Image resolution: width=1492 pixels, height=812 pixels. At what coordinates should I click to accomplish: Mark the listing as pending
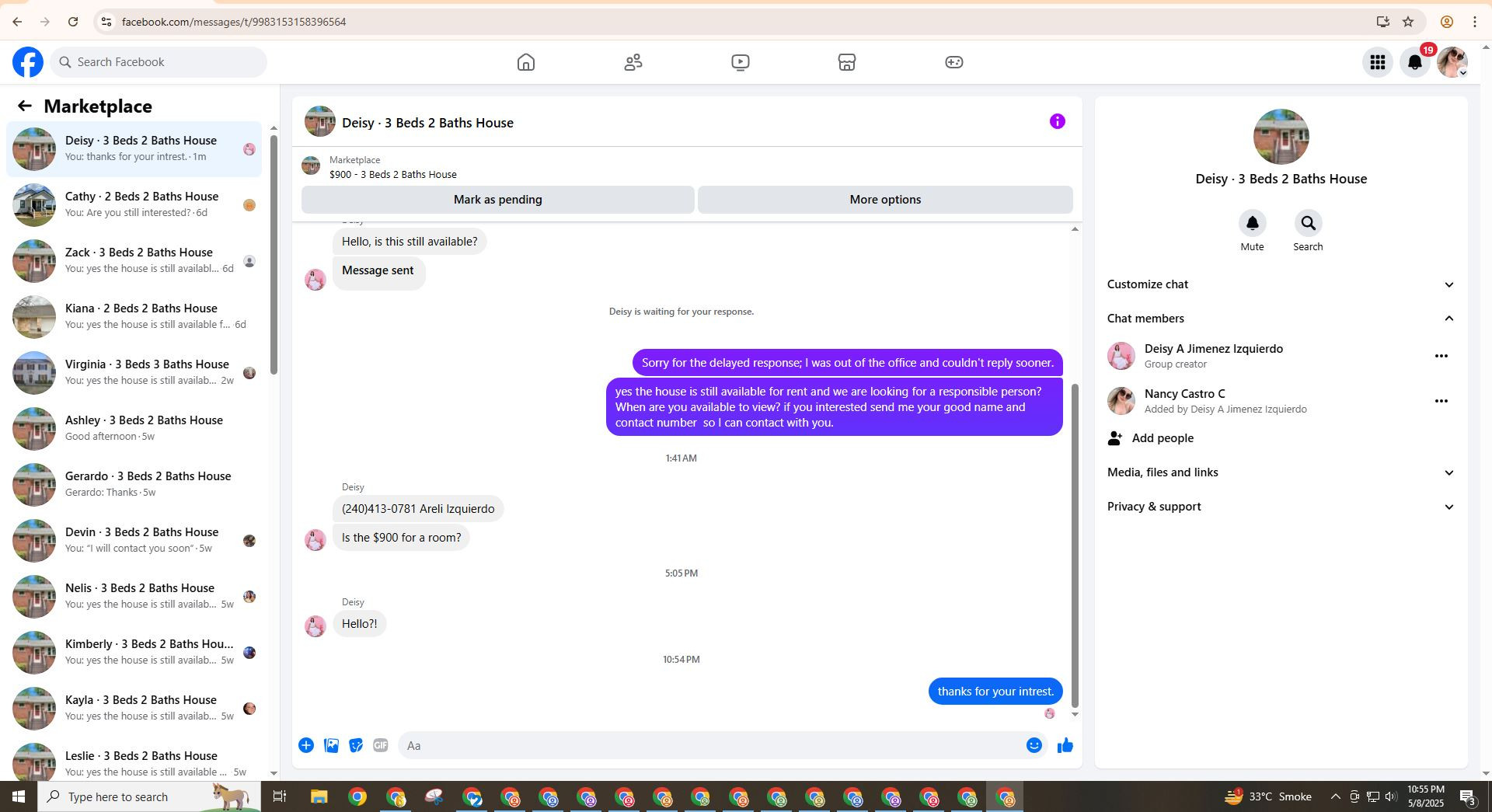coord(497,200)
